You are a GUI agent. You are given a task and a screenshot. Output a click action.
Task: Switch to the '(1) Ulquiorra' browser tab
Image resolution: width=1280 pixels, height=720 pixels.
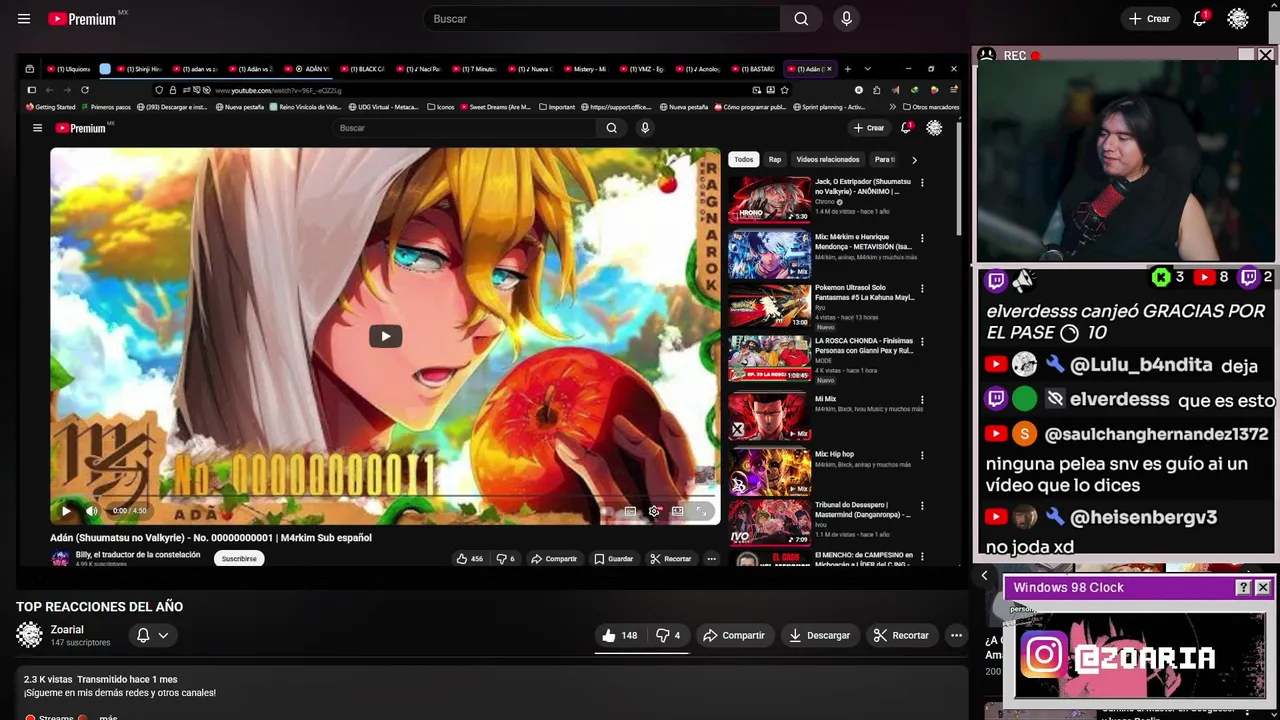(68, 69)
